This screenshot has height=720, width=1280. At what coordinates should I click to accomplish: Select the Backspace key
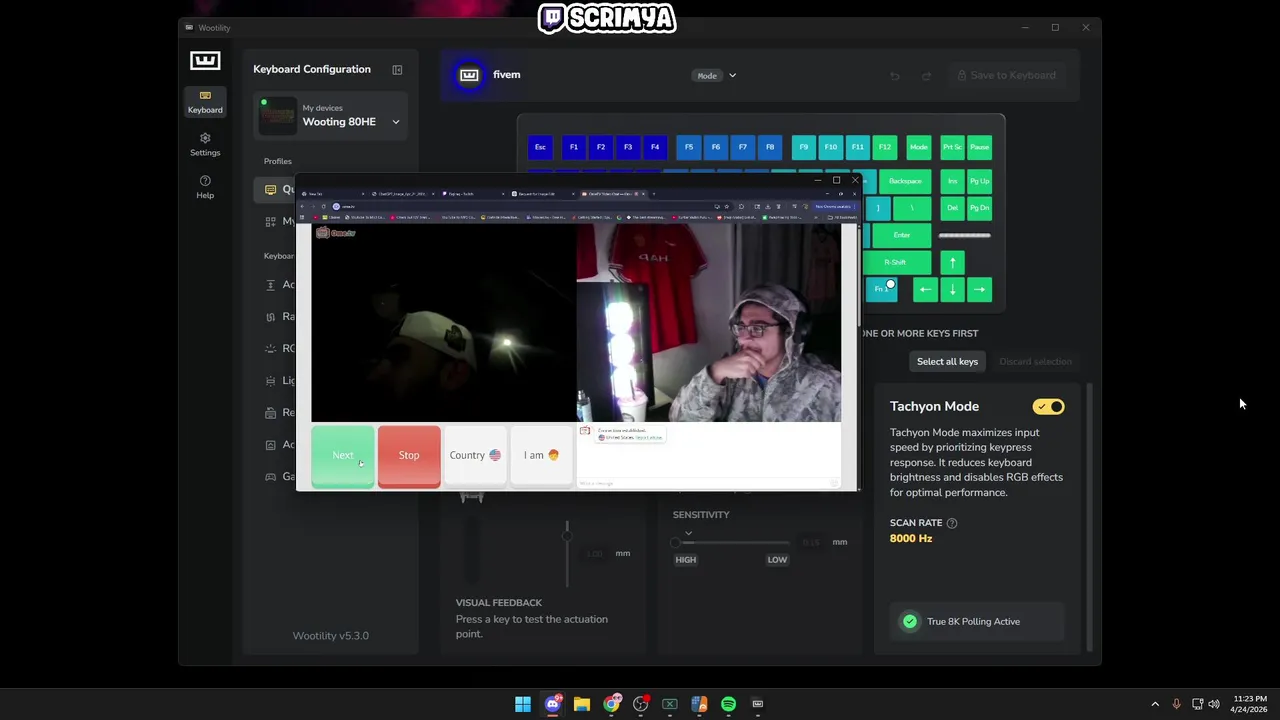coord(905,181)
